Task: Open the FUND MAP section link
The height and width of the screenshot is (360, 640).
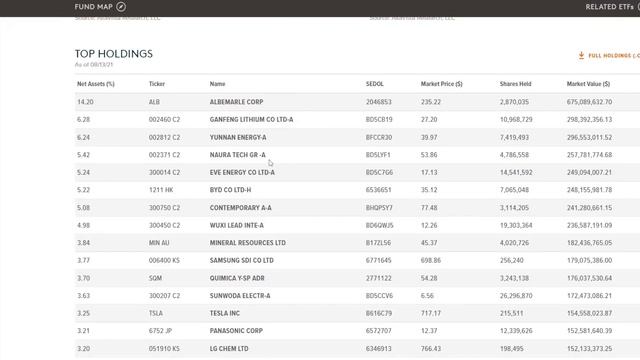Action: point(93,7)
